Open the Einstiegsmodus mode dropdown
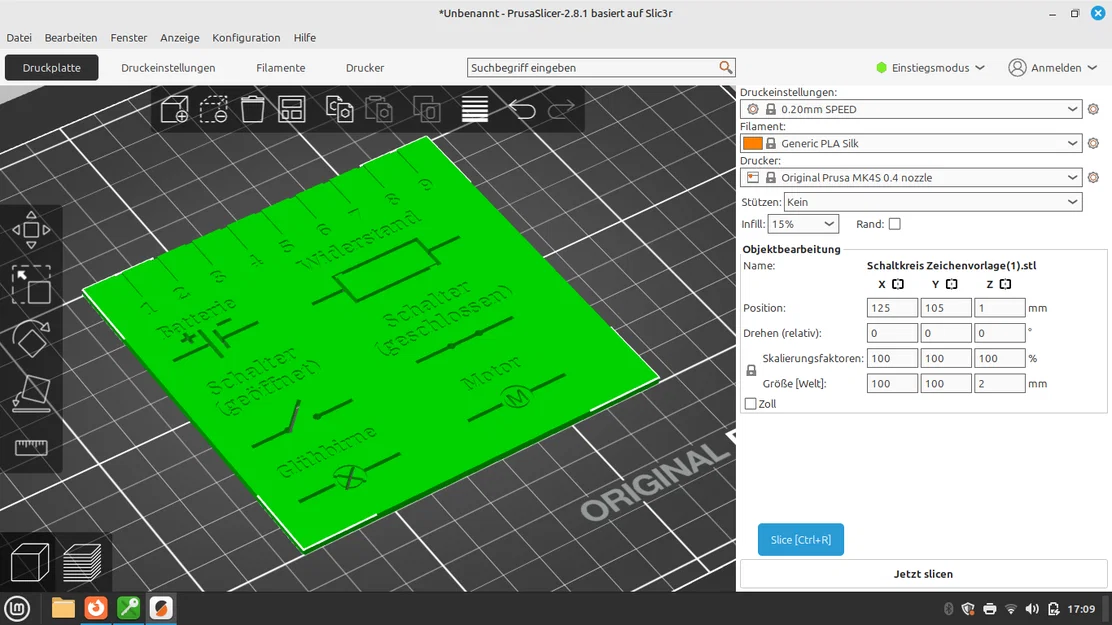Viewport: 1112px width, 625px height. point(930,67)
